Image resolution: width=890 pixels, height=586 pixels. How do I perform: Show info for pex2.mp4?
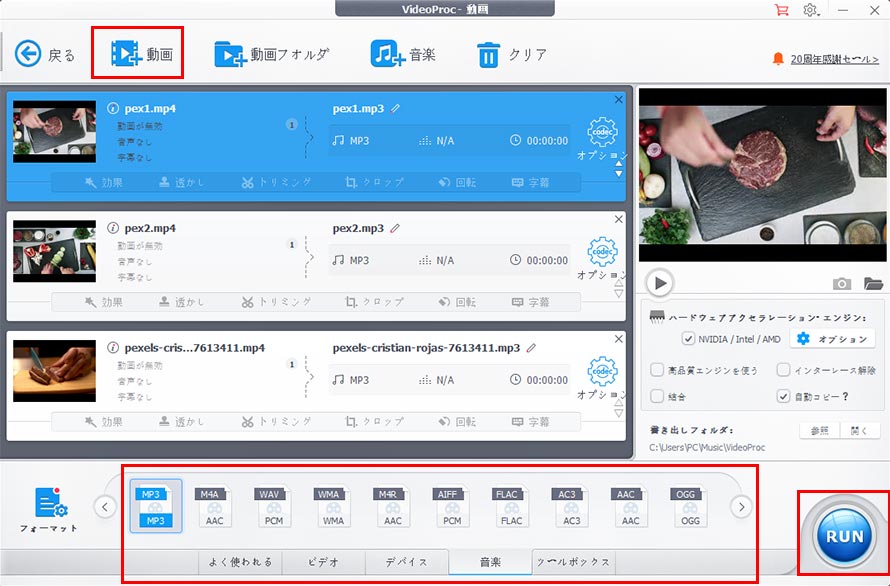point(113,228)
